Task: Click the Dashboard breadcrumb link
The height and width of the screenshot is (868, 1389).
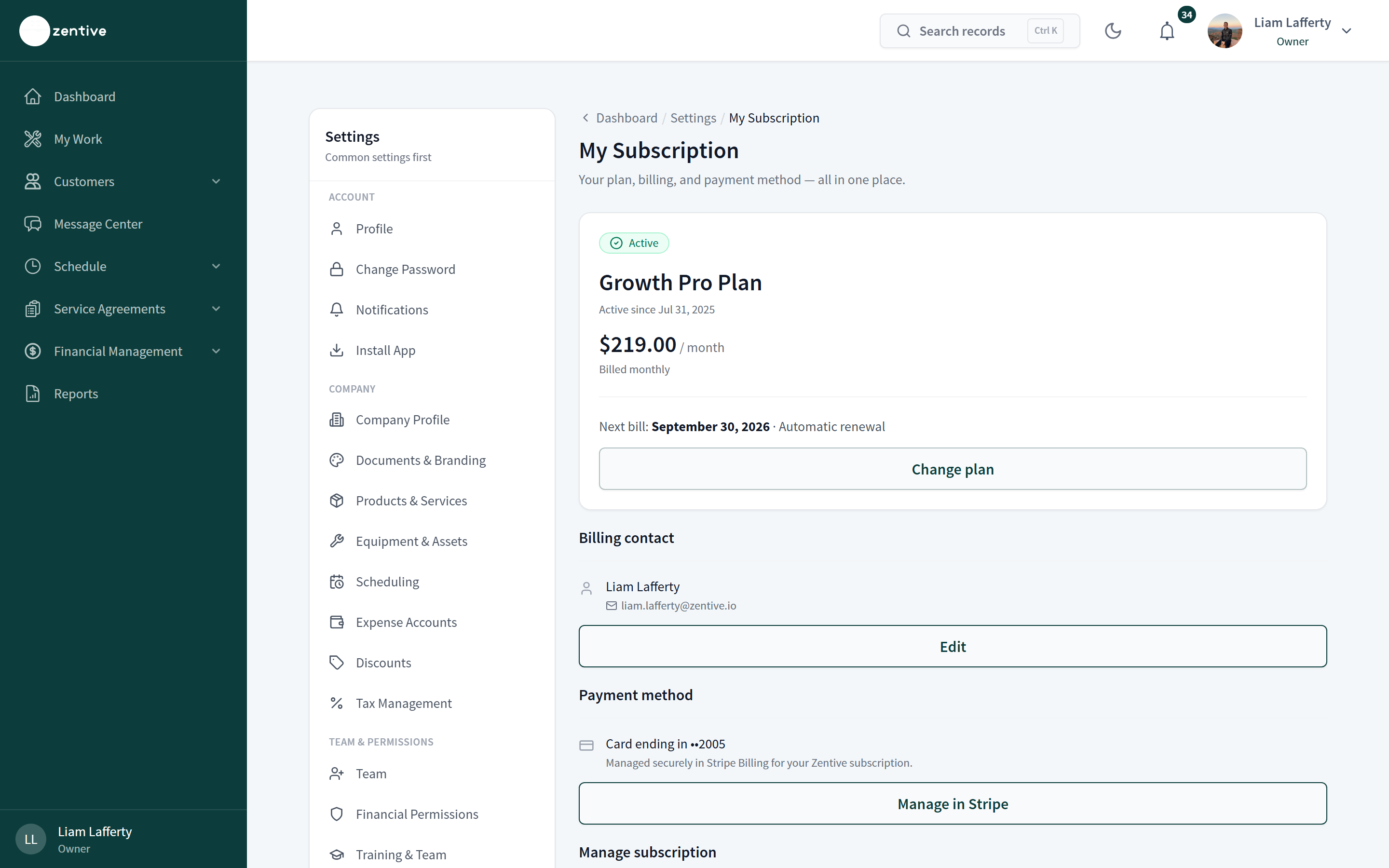Action: (627, 118)
